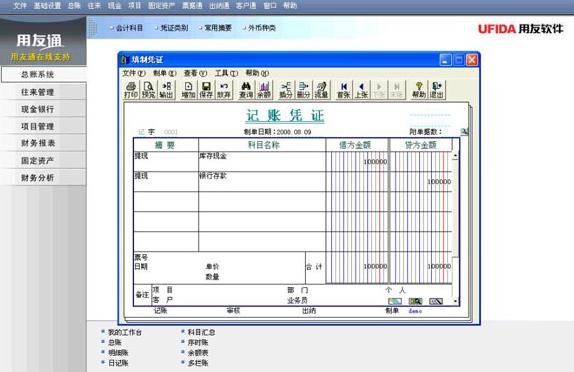
Task: Select the 库存现金 account cell
Action: [262, 161]
